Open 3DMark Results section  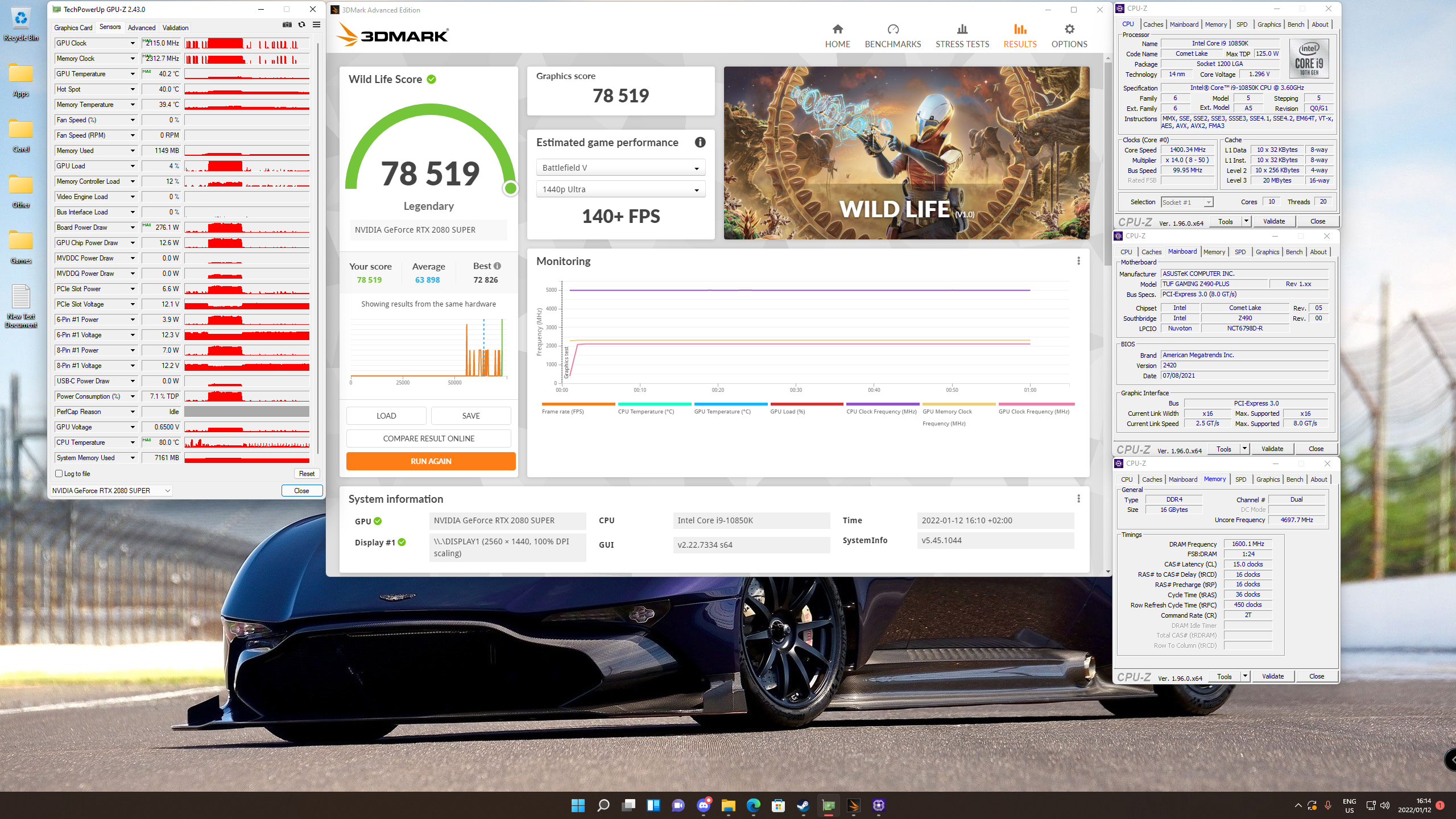(1020, 36)
